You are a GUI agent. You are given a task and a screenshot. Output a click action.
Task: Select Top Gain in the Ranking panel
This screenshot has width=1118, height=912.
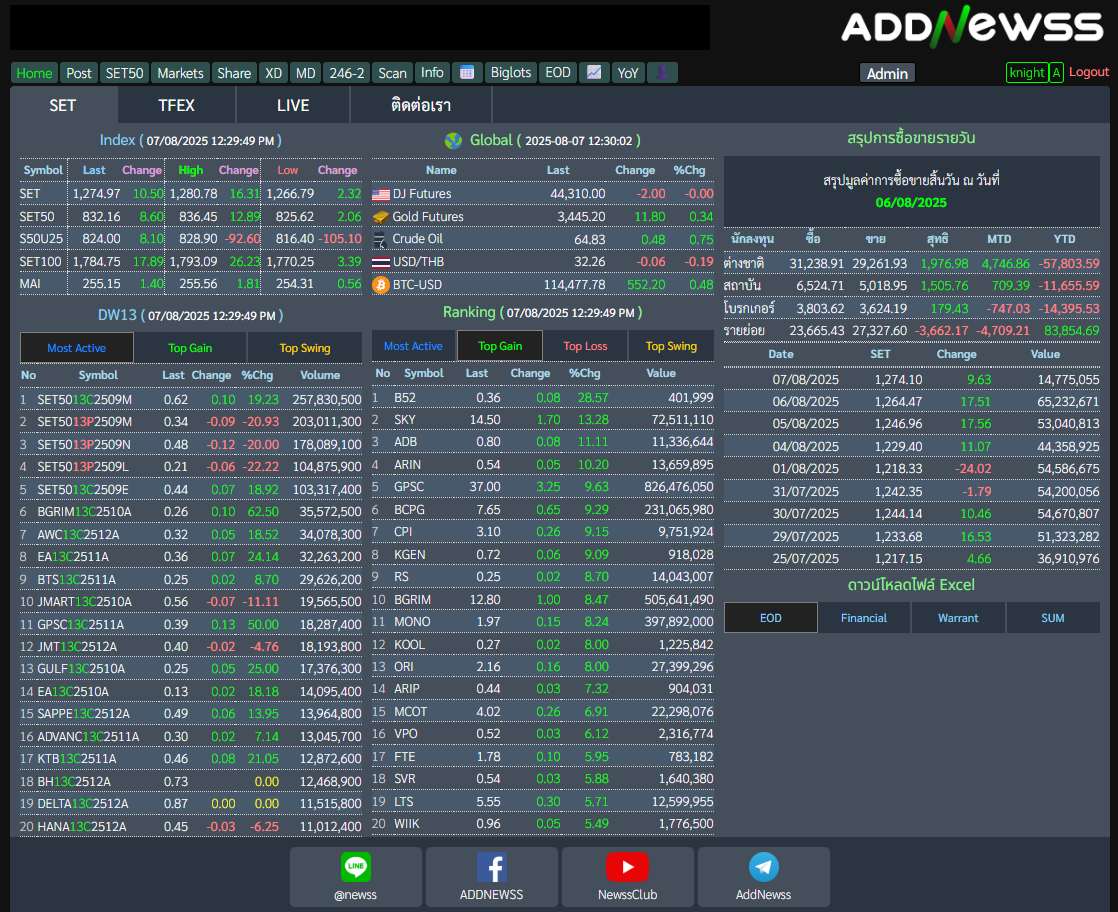500,346
